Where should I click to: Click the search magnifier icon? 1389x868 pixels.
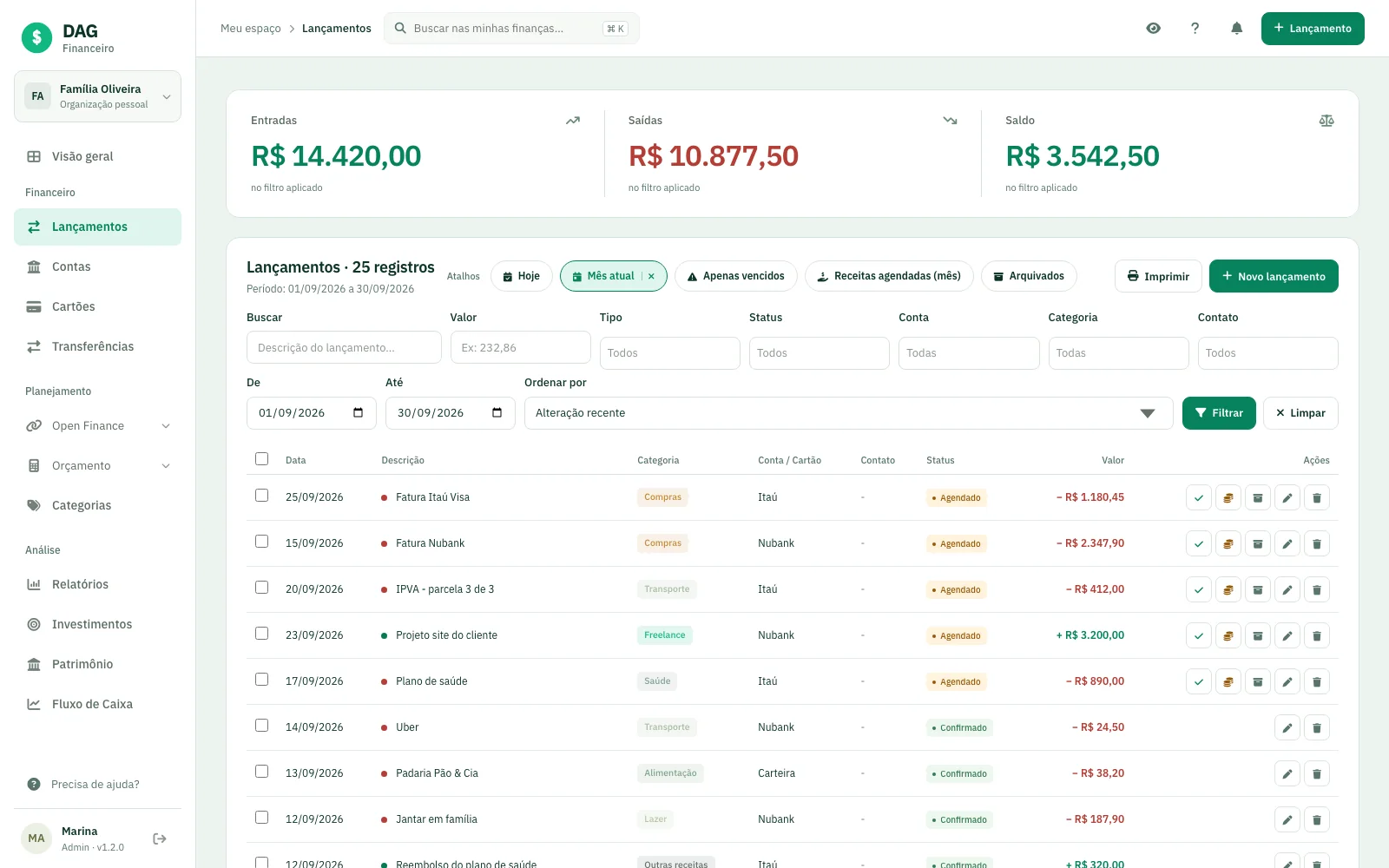tap(400, 29)
